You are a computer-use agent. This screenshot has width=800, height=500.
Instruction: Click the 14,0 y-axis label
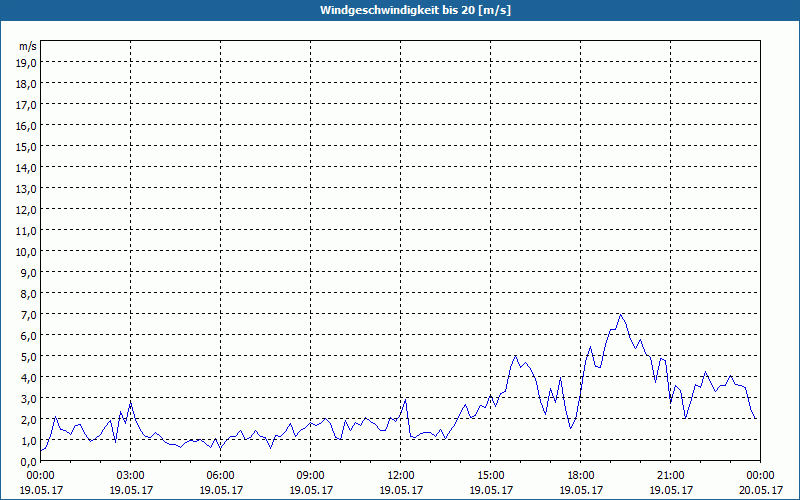point(27,167)
